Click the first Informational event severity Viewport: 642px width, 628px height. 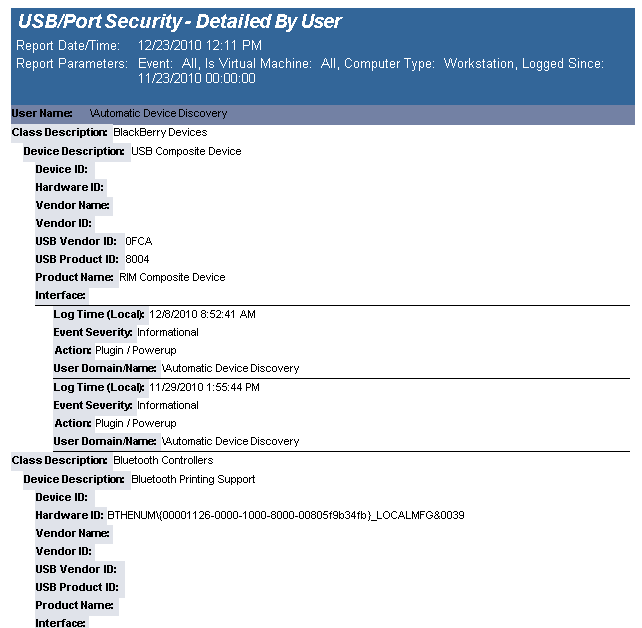(x=168, y=332)
